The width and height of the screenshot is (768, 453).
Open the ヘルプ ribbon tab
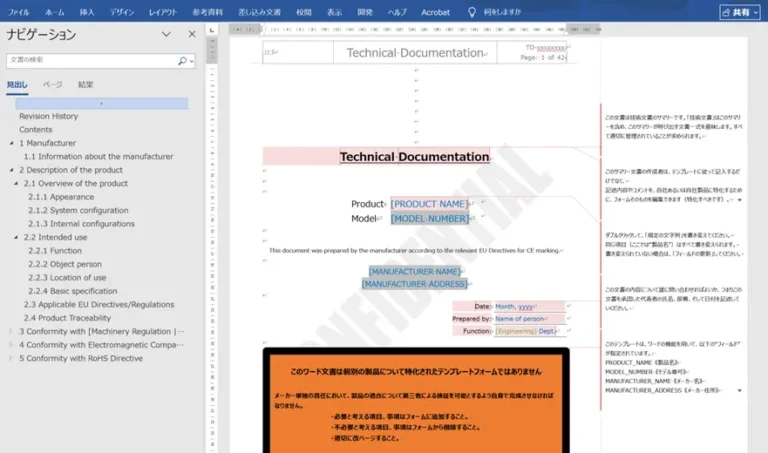pyautogui.click(x=397, y=12)
